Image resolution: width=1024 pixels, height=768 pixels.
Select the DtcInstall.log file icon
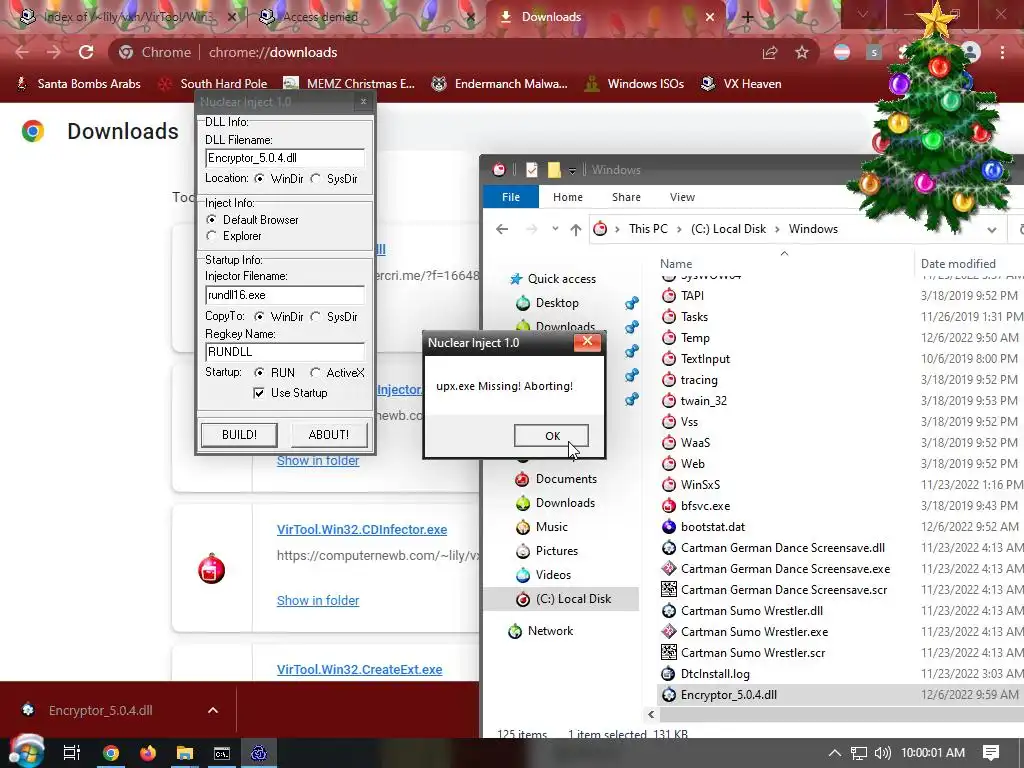pos(669,673)
